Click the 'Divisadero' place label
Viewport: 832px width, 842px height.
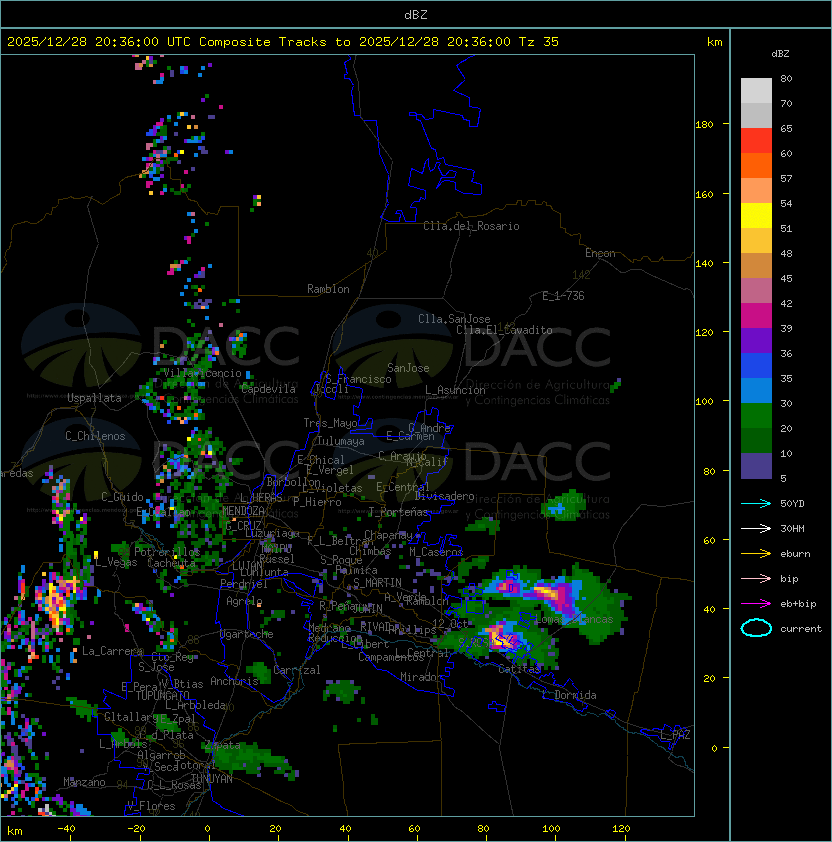[x=444, y=496]
